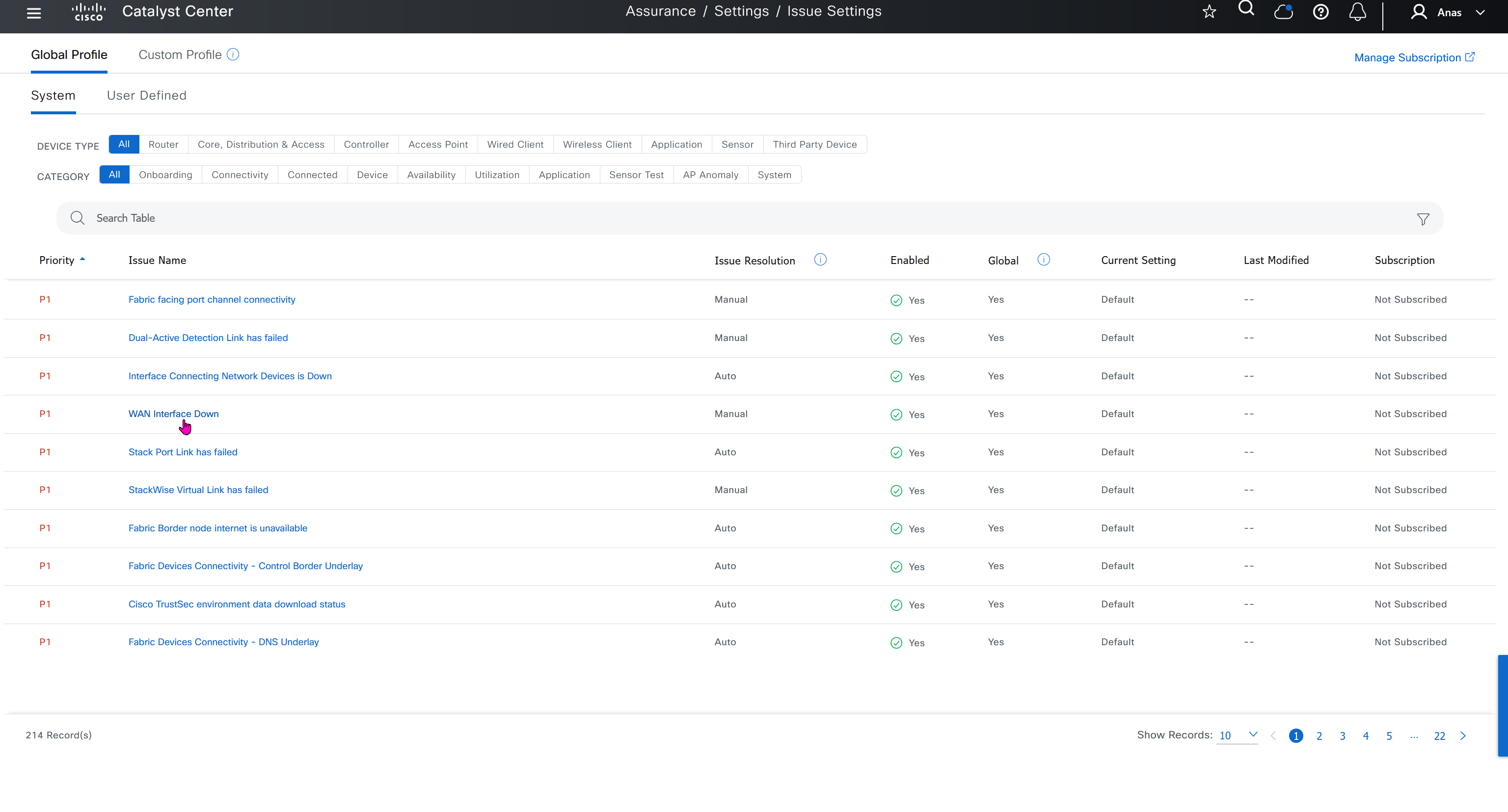
Task: Select Connectivity category filter
Action: click(240, 175)
